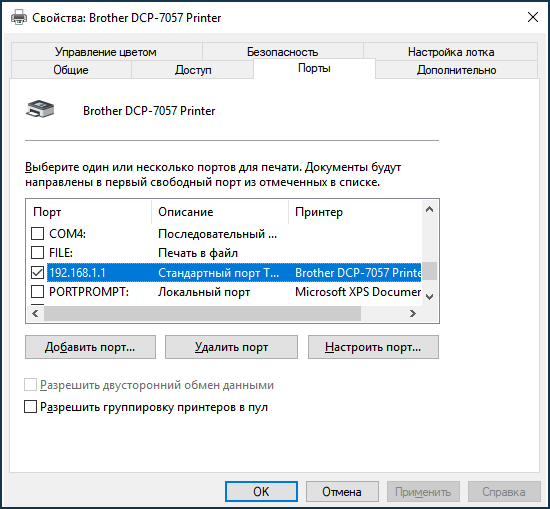The height and width of the screenshot is (509, 550).
Task: Click the Удалить порт button
Action: coord(231,347)
